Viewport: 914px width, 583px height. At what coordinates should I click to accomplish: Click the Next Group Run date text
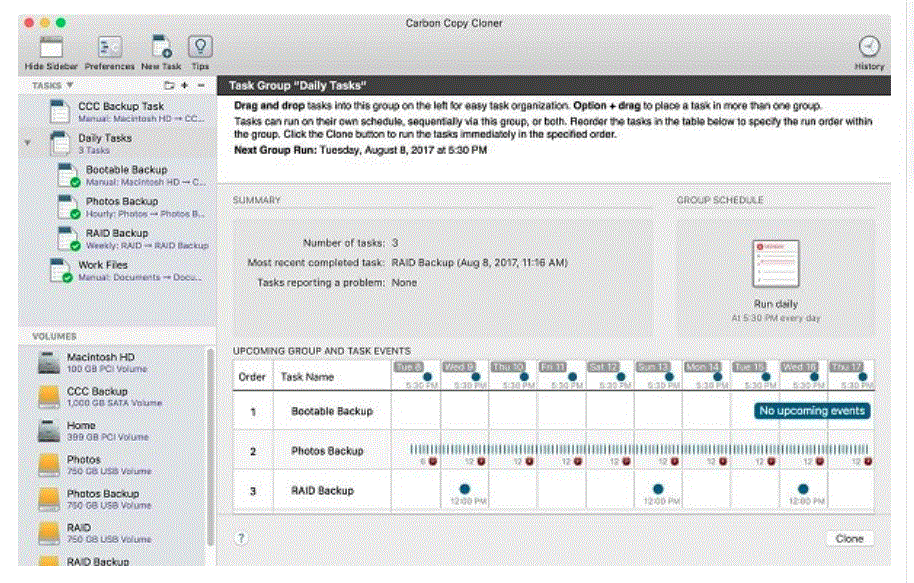coord(403,150)
